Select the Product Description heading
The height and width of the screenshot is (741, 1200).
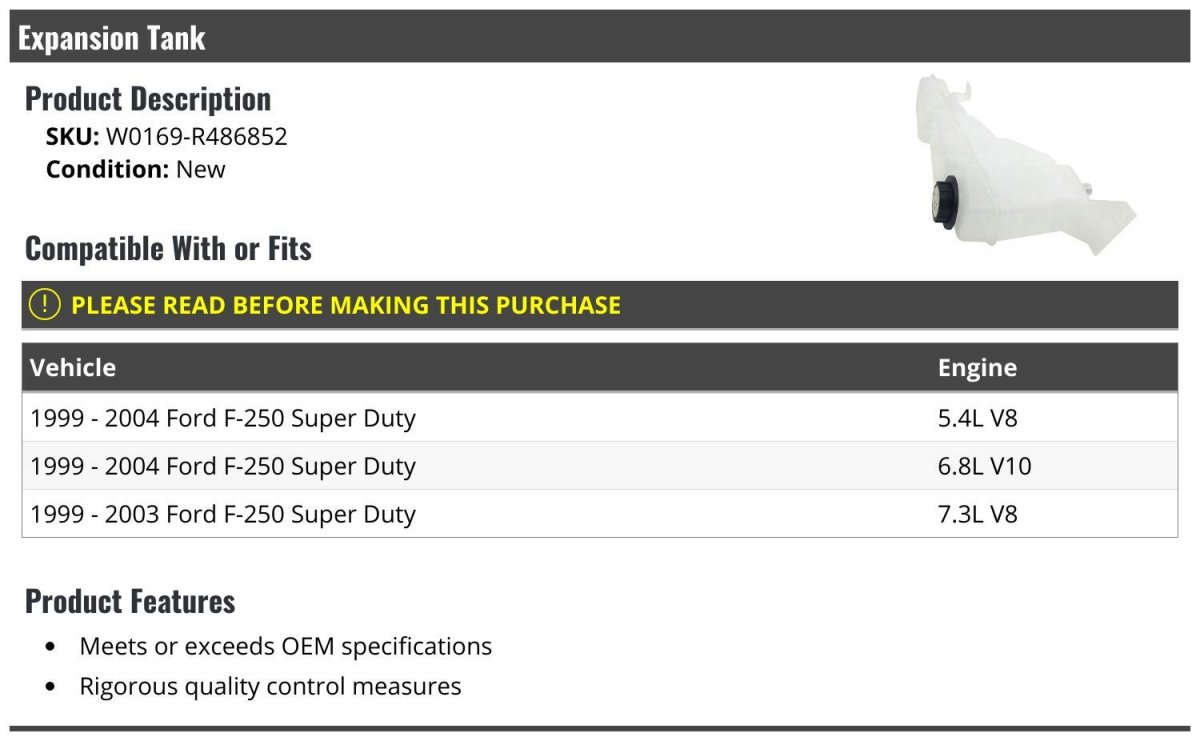point(148,99)
